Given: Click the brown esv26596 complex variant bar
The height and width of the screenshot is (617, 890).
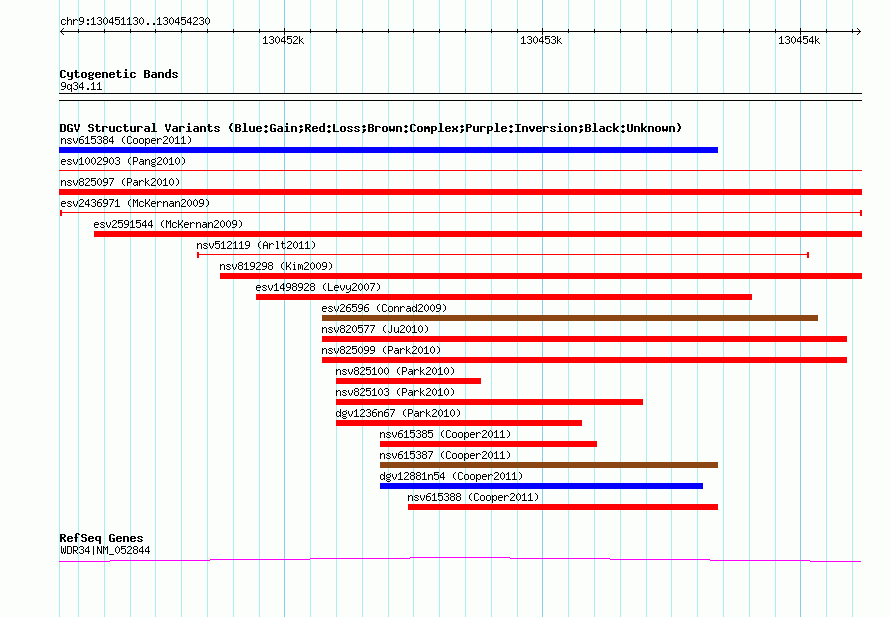Looking at the screenshot, I should click(x=570, y=318).
